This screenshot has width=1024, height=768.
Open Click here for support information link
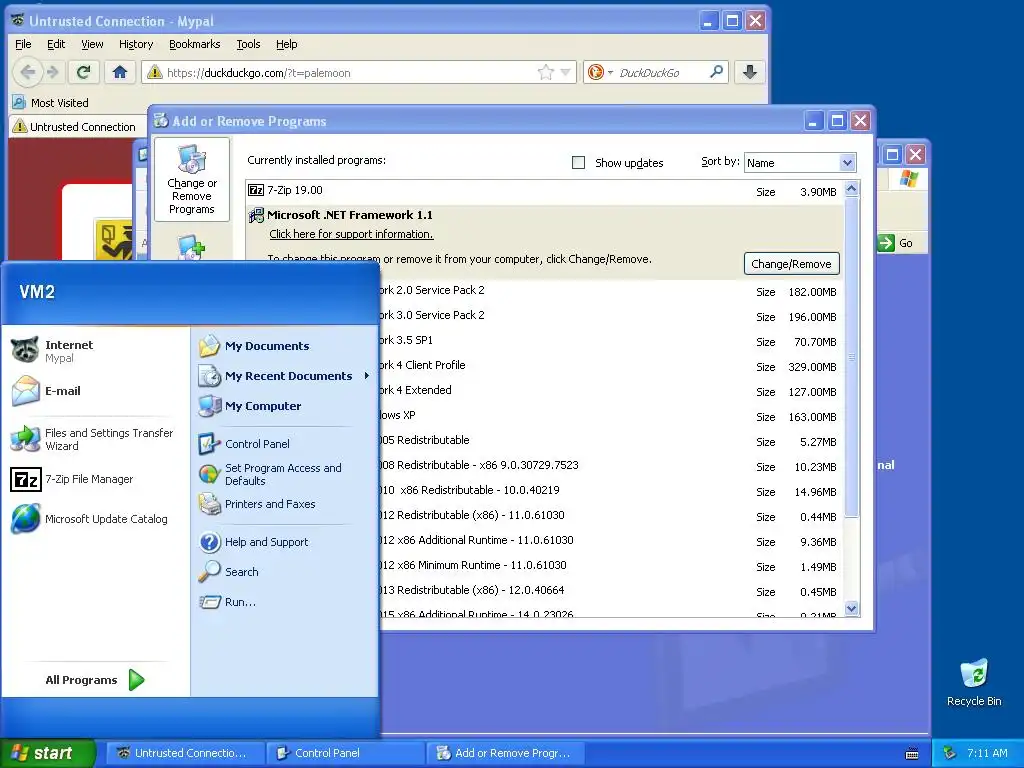click(351, 234)
